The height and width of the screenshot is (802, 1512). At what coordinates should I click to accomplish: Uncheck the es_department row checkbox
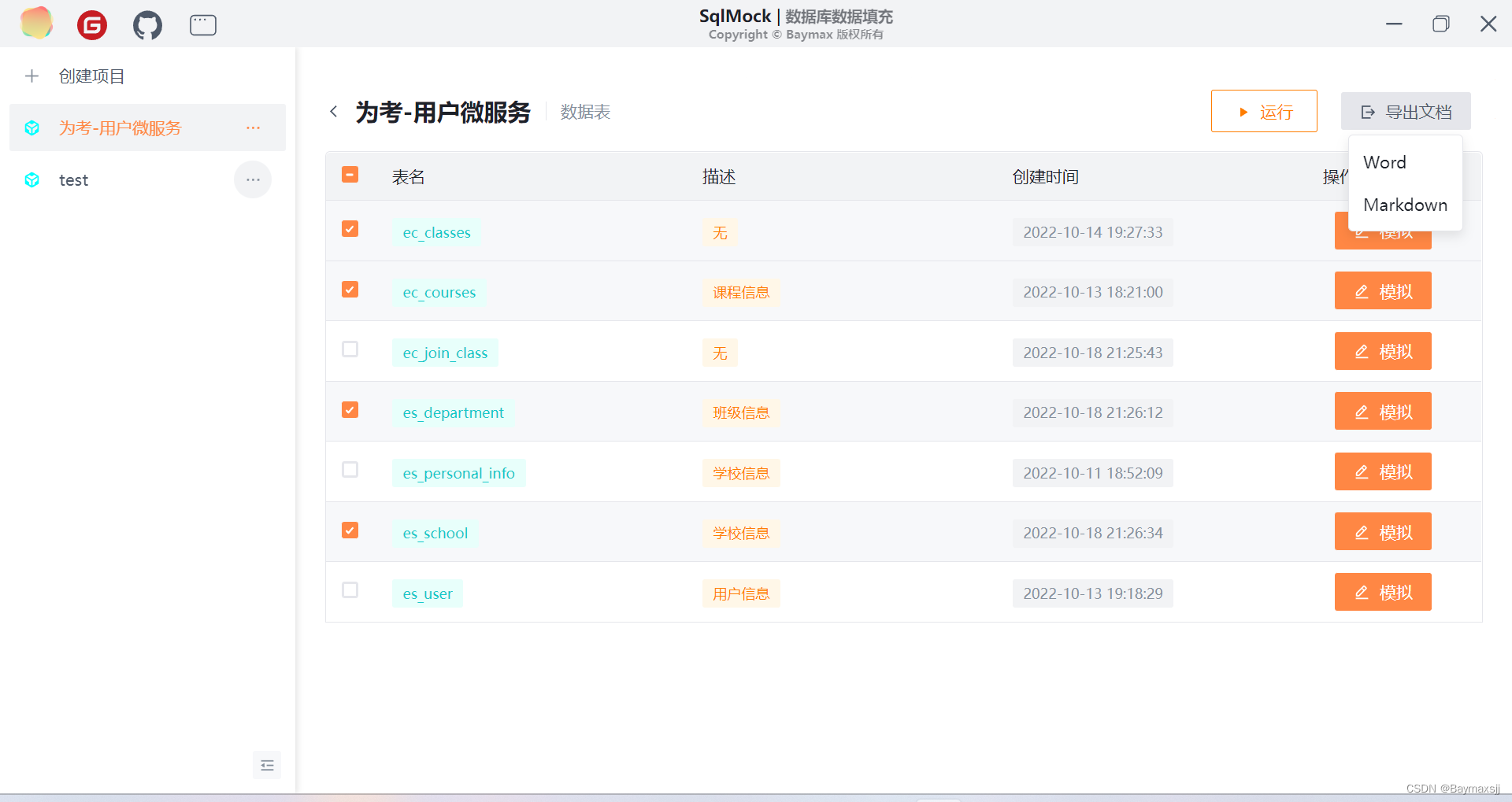(x=350, y=410)
